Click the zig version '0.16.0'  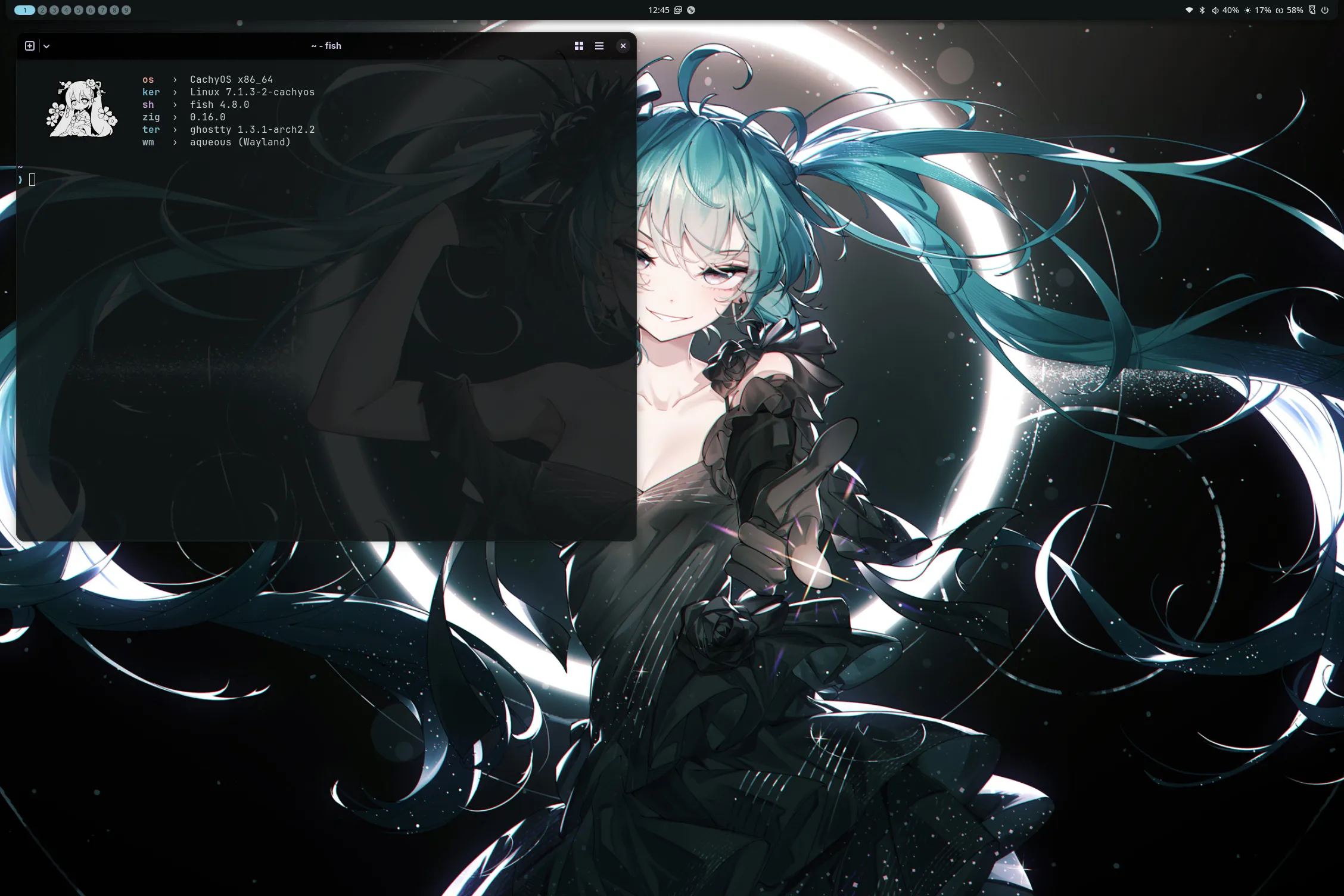tap(208, 117)
